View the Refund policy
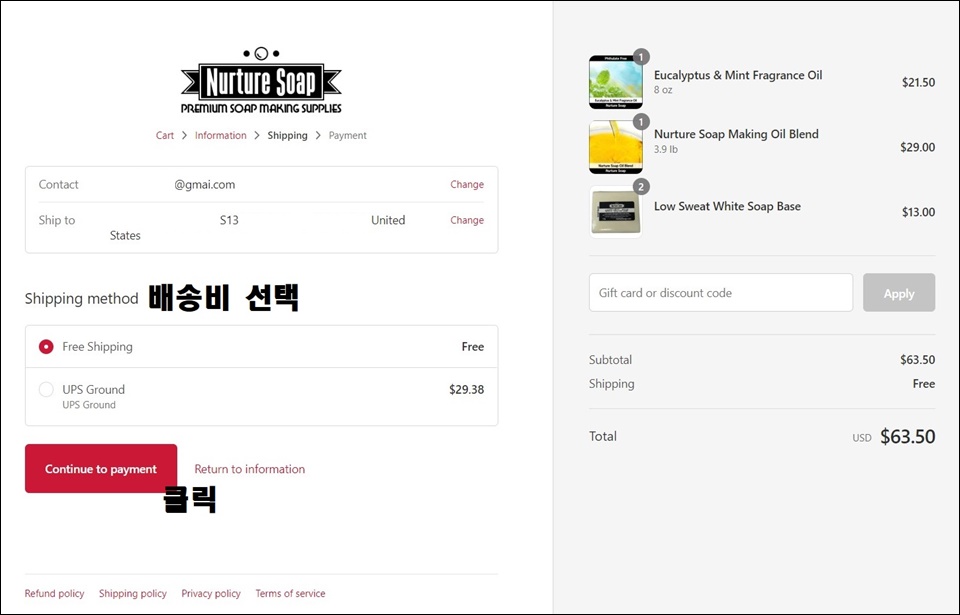The height and width of the screenshot is (615, 960). click(x=54, y=594)
